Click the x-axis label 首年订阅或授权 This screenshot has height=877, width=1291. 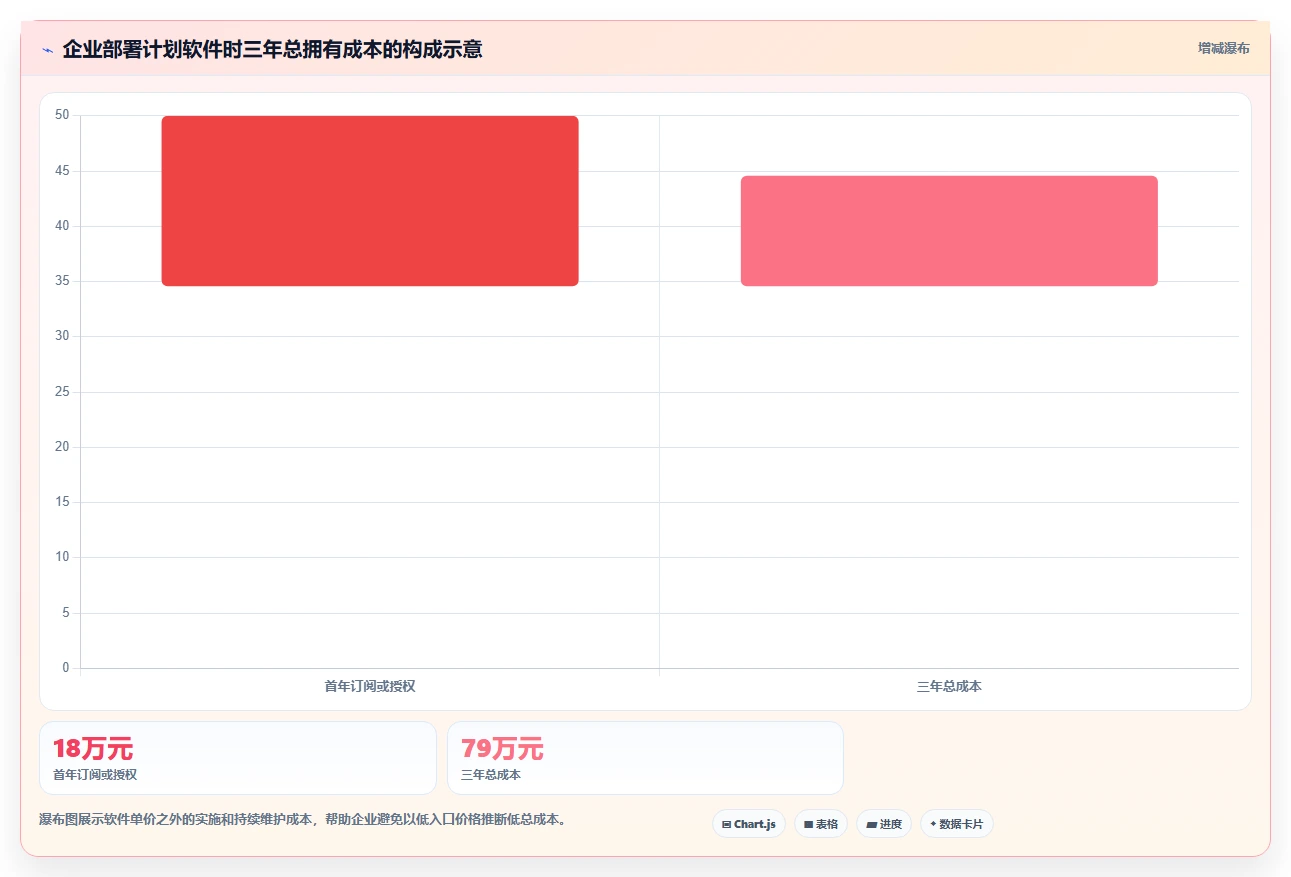(x=370, y=686)
